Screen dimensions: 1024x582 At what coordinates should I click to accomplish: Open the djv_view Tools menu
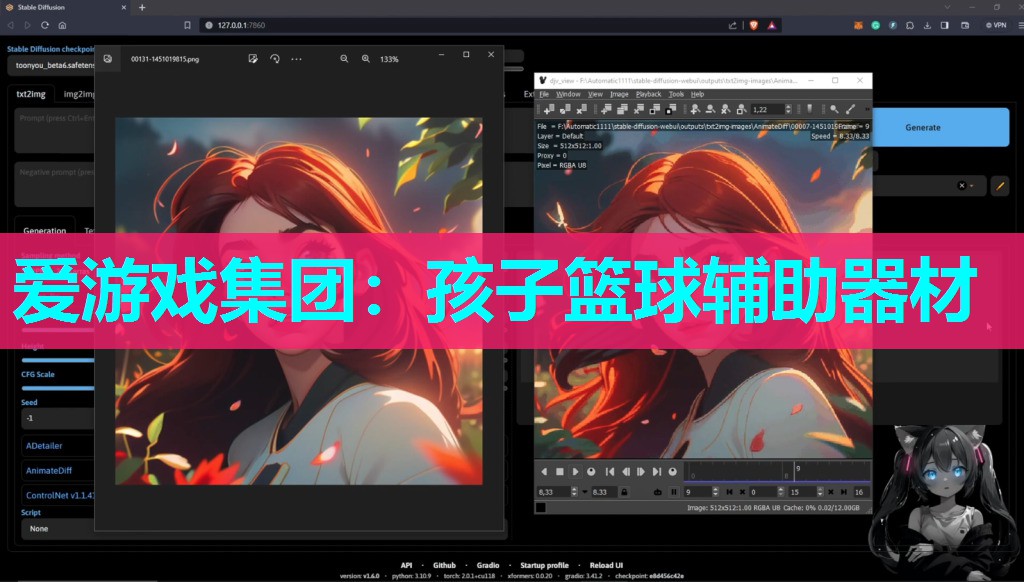(676, 94)
